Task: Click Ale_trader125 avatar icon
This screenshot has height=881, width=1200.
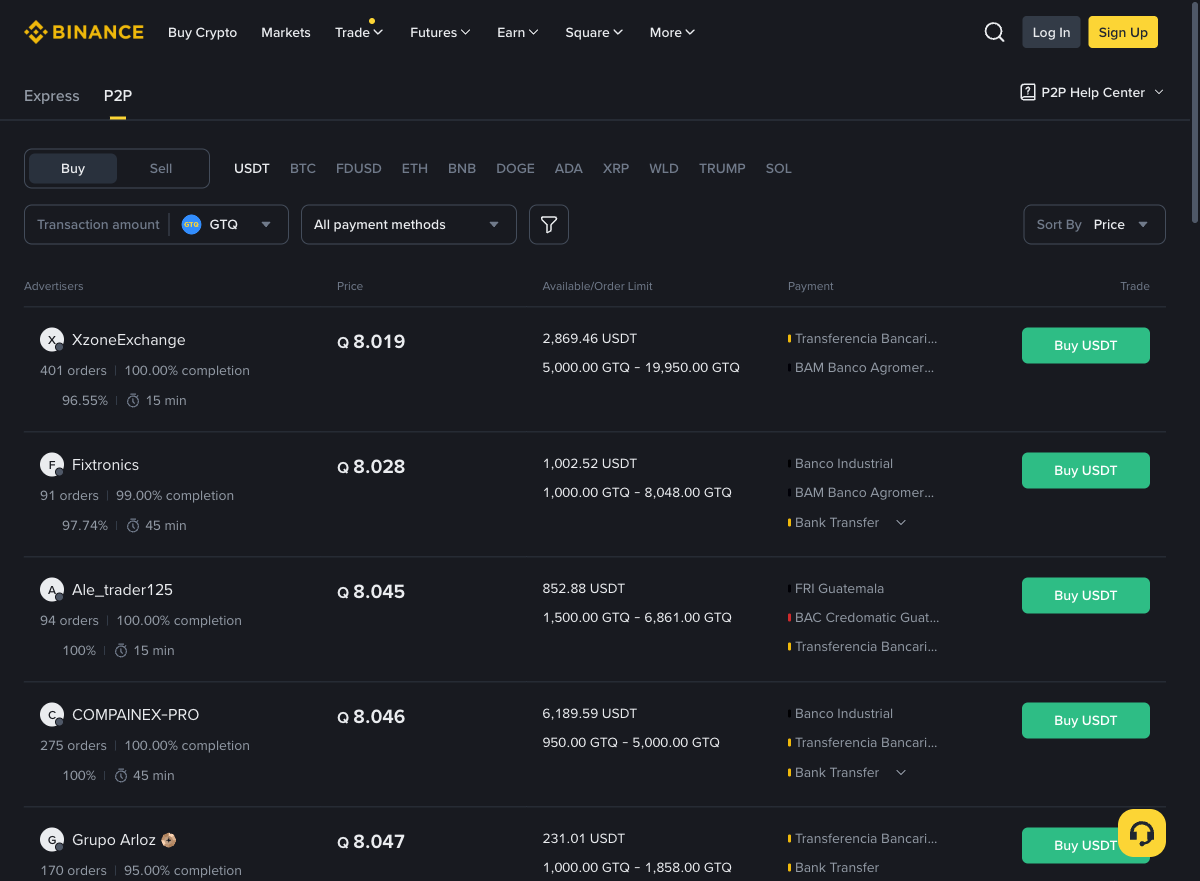Action: [52, 590]
